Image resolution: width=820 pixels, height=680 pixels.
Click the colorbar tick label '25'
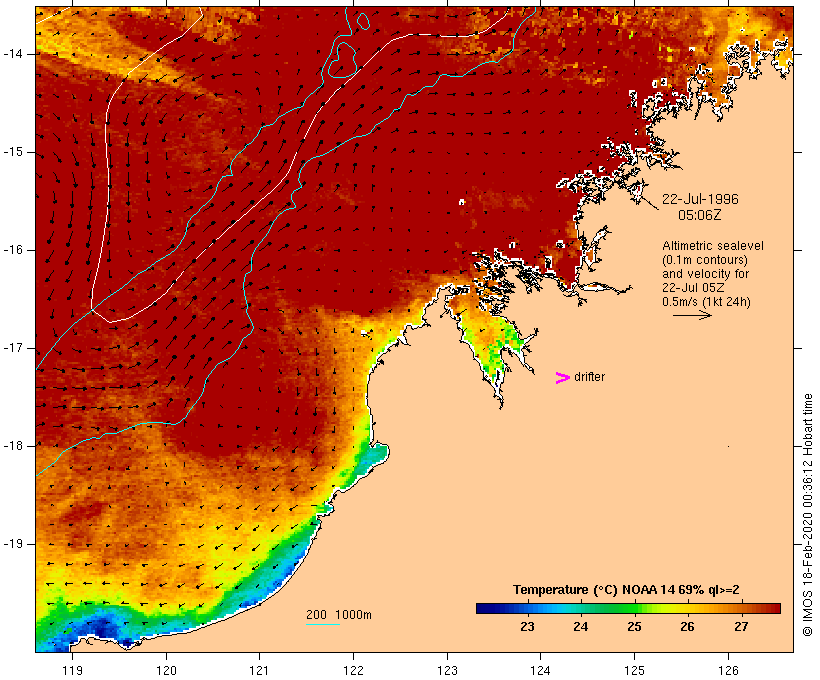pyautogui.click(x=634, y=627)
